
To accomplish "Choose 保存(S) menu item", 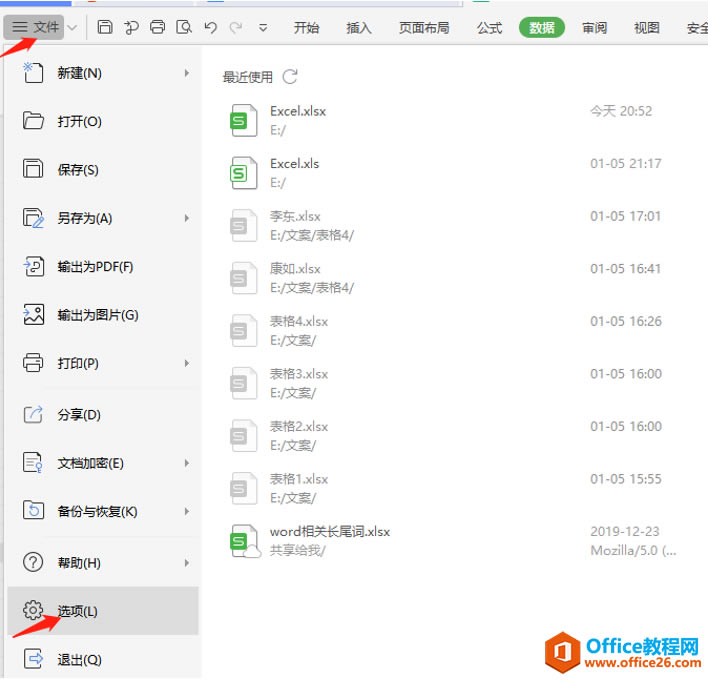I will tap(103, 170).
